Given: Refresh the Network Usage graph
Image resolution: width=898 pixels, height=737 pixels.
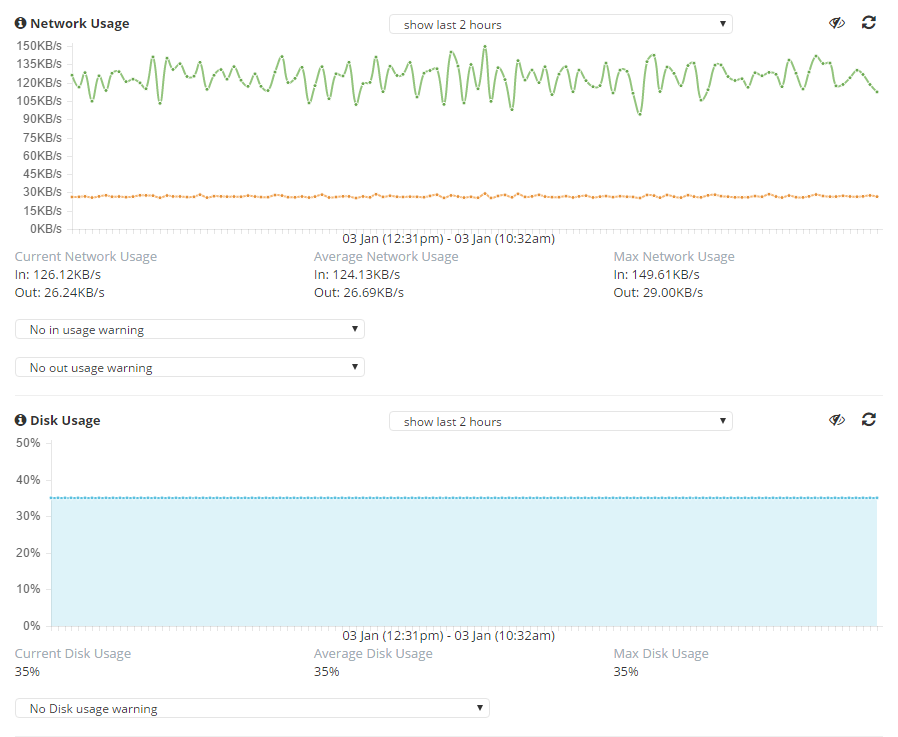Looking at the screenshot, I should pos(869,23).
